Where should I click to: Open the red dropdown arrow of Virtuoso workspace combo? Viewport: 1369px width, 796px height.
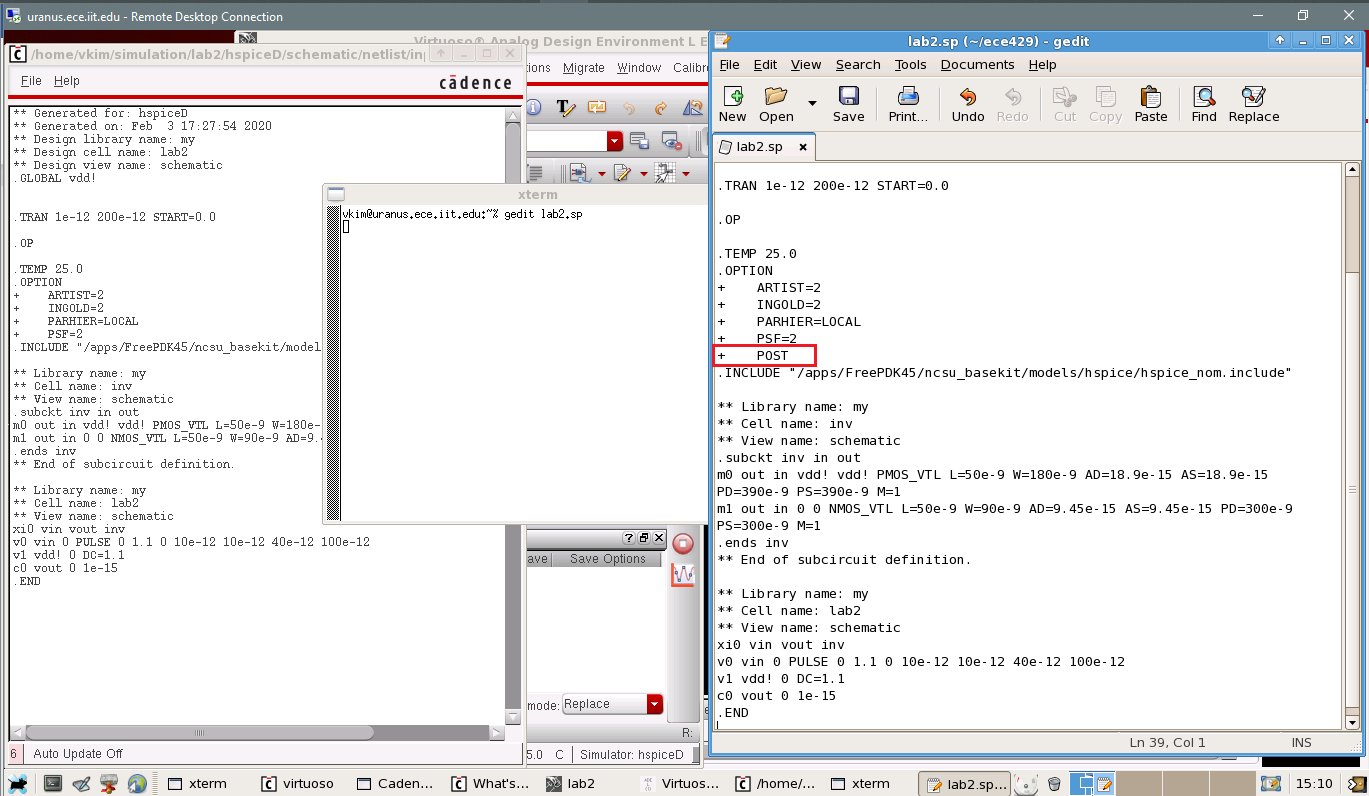coord(614,141)
